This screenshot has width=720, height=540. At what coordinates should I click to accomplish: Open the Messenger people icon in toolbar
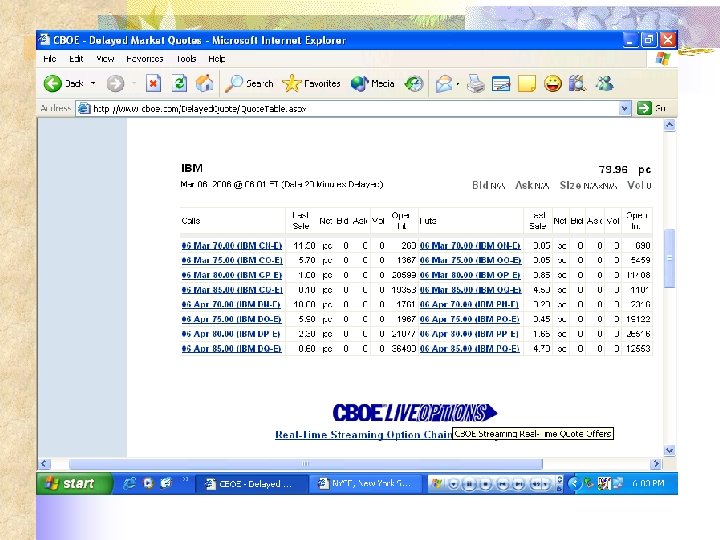pyautogui.click(x=604, y=84)
